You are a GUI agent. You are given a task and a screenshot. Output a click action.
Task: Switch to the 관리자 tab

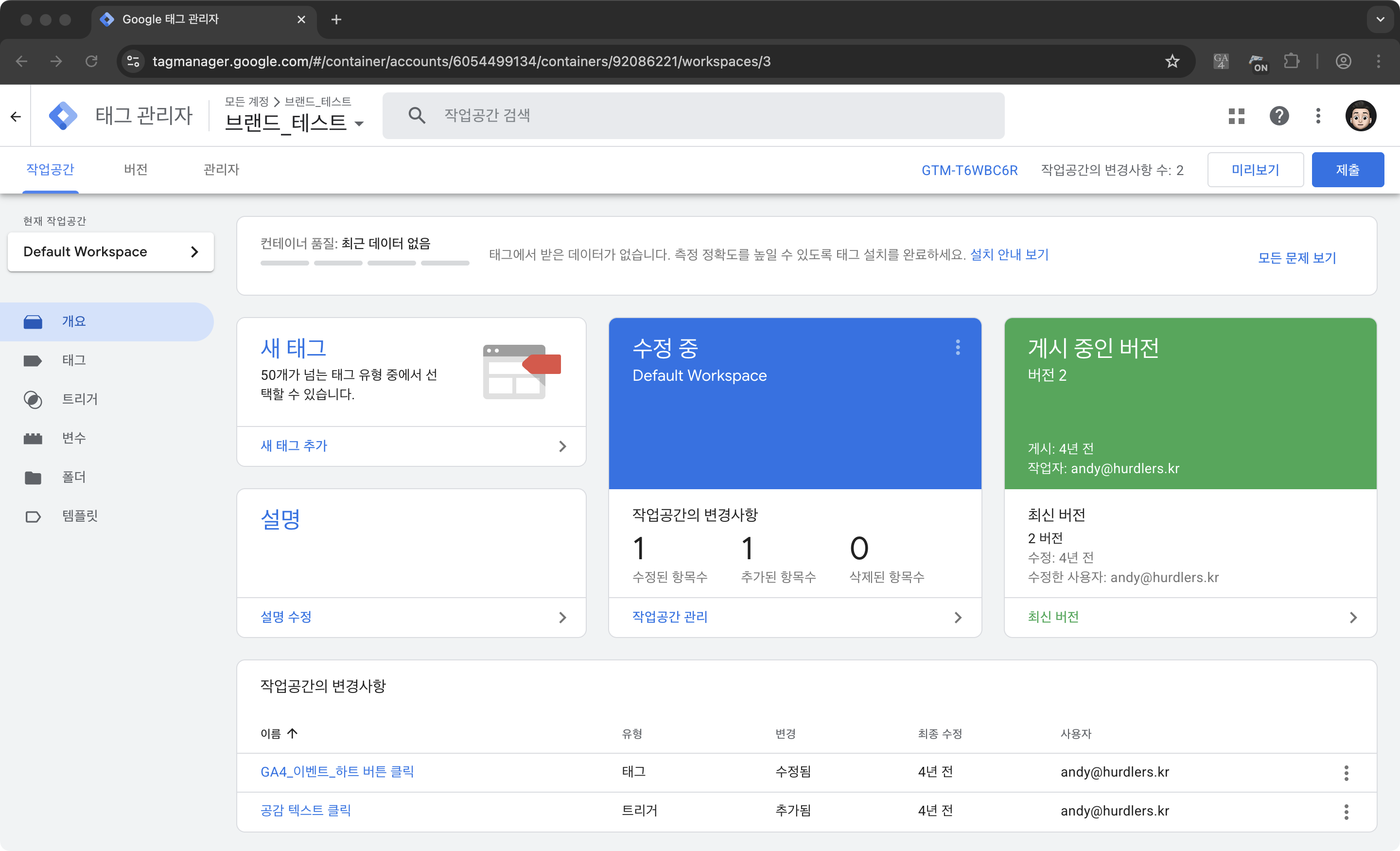point(221,169)
